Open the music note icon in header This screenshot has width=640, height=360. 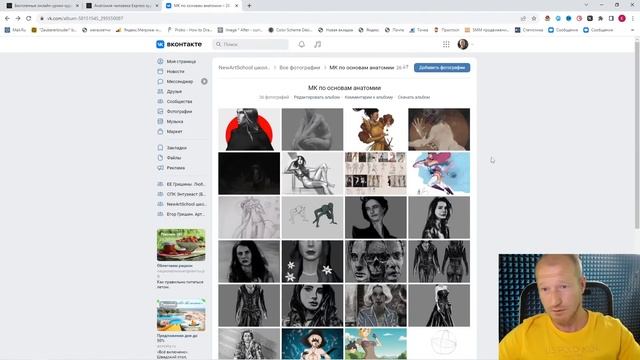pos(318,44)
